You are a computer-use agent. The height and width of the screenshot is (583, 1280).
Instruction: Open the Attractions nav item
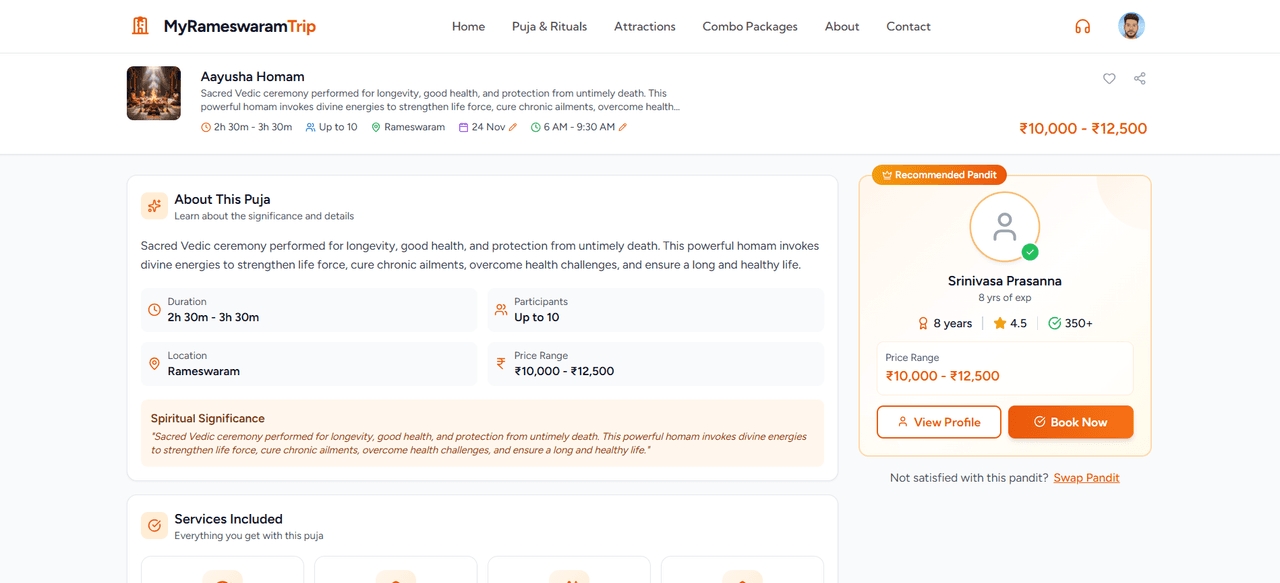645,26
